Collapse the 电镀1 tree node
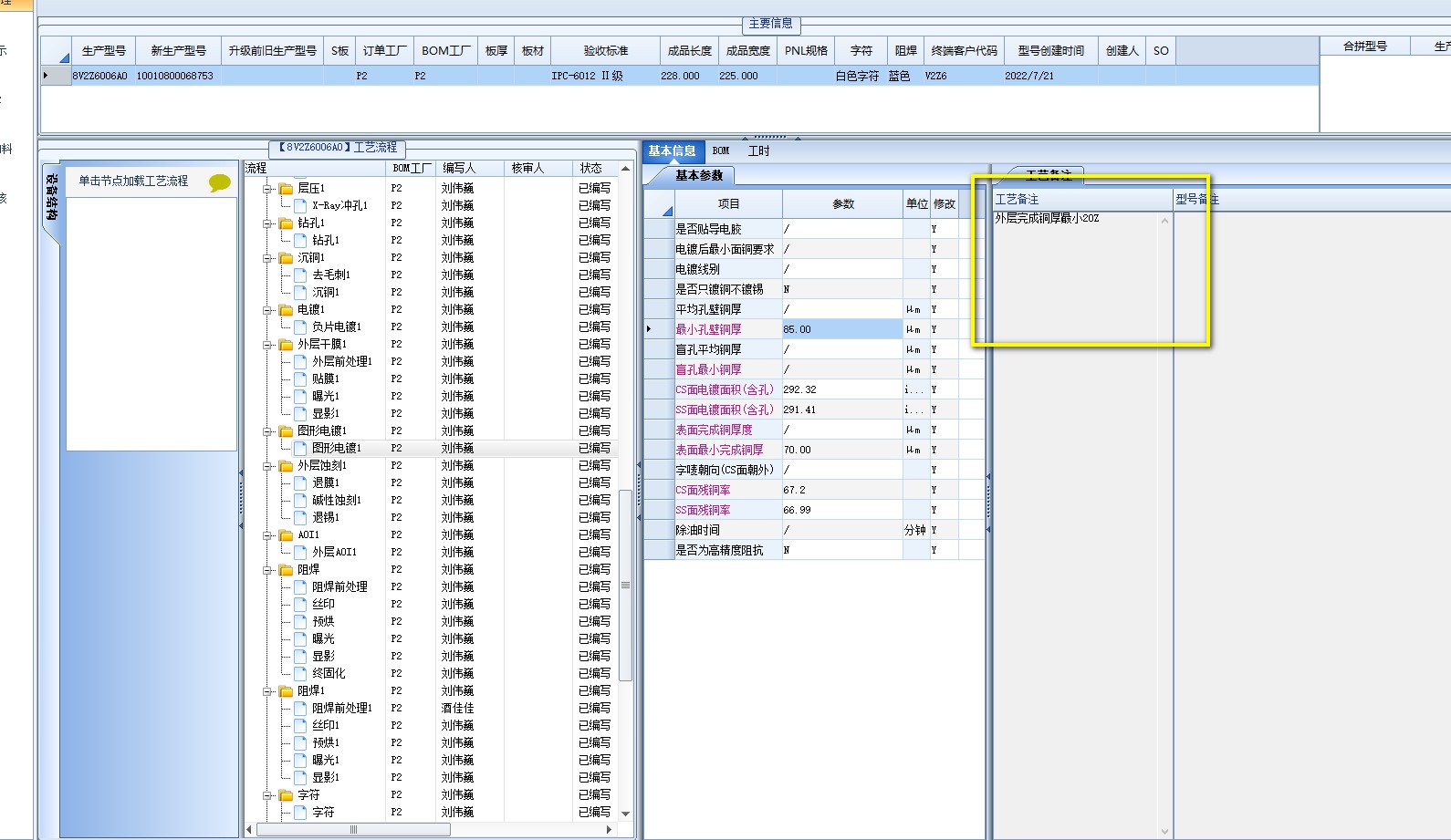The image size is (1451, 840). 268,310
